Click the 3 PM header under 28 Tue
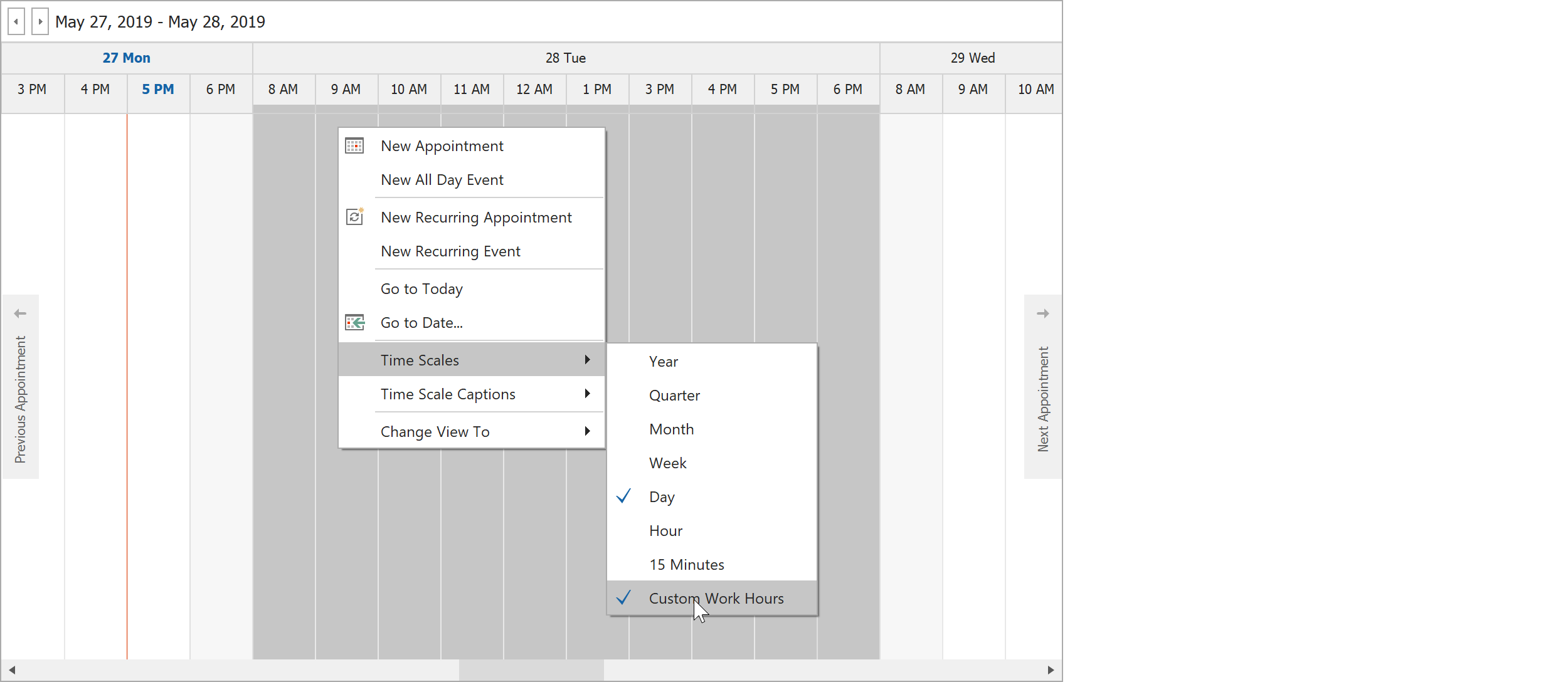The width and height of the screenshot is (1568, 682). coord(660,90)
